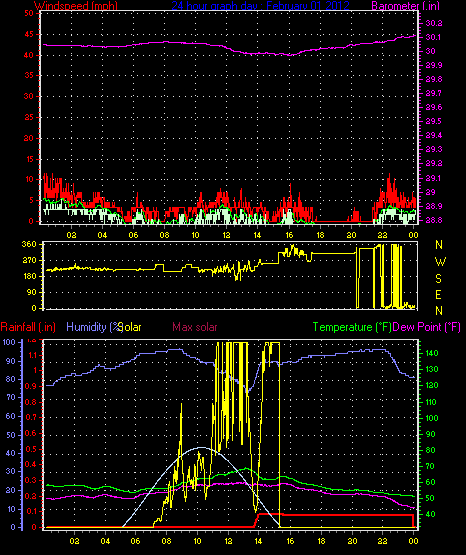The height and width of the screenshot is (555, 466).
Task: Click the 140 mark on temperature axis
Action: coord(432,353)
